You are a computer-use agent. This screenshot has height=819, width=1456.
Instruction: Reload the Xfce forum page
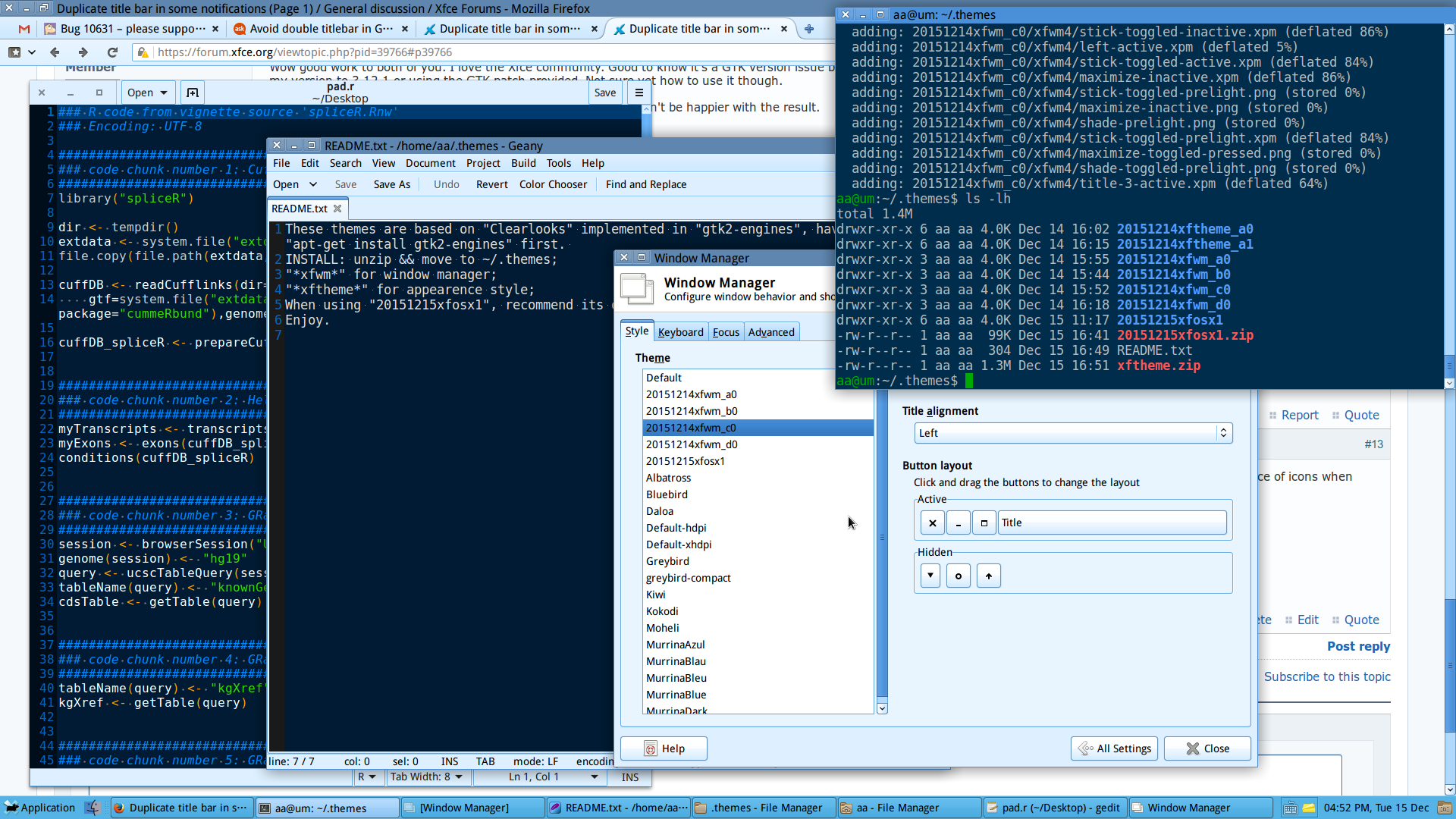[112, 52]
